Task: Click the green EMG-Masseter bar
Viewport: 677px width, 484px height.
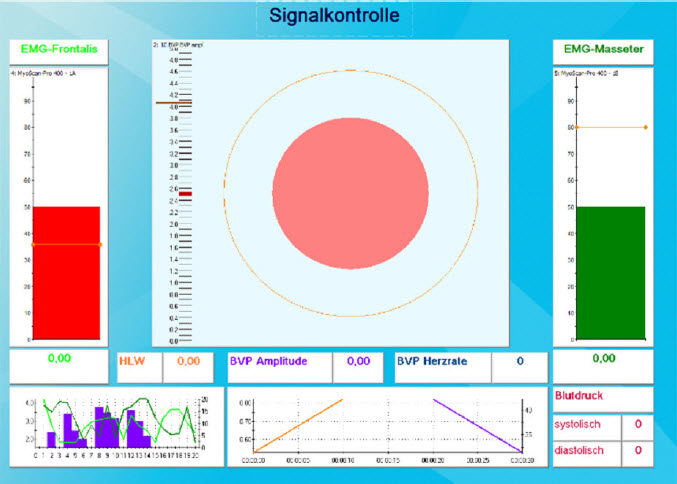Action: (611, 273)
